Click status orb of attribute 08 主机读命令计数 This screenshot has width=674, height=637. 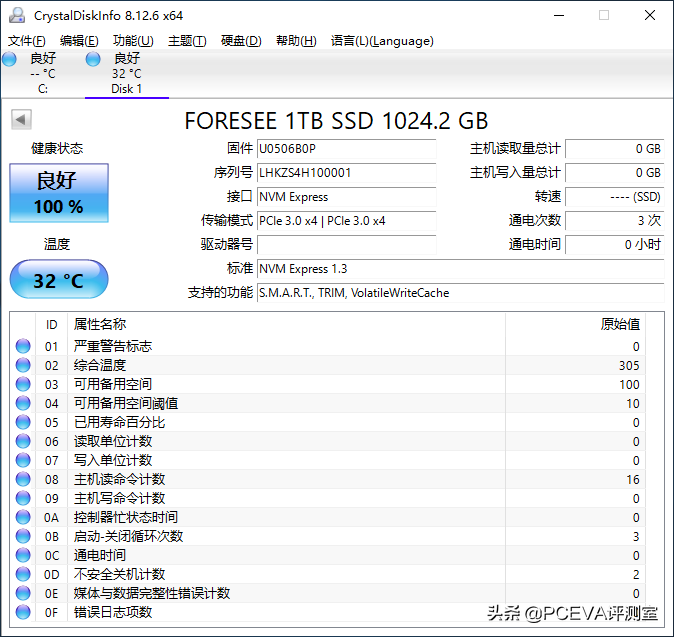(23, 479)
